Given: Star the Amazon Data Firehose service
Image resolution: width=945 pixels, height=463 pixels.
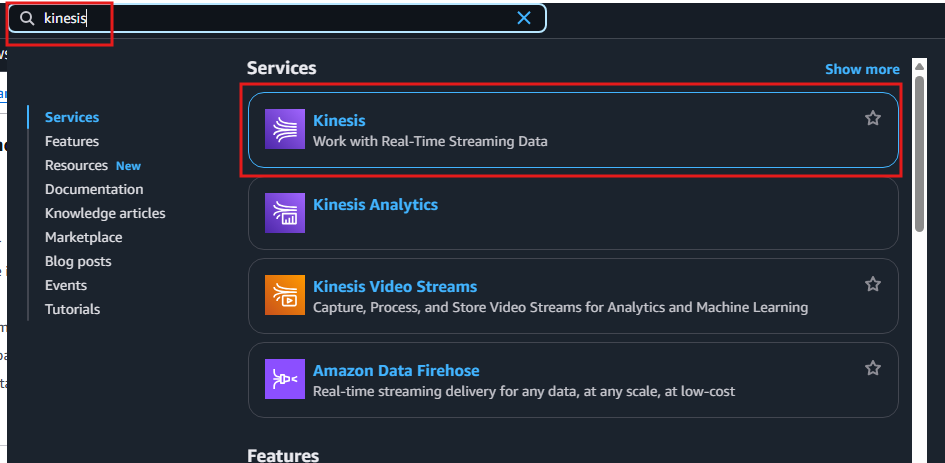Looking at the screenshot, I should 873,368.
